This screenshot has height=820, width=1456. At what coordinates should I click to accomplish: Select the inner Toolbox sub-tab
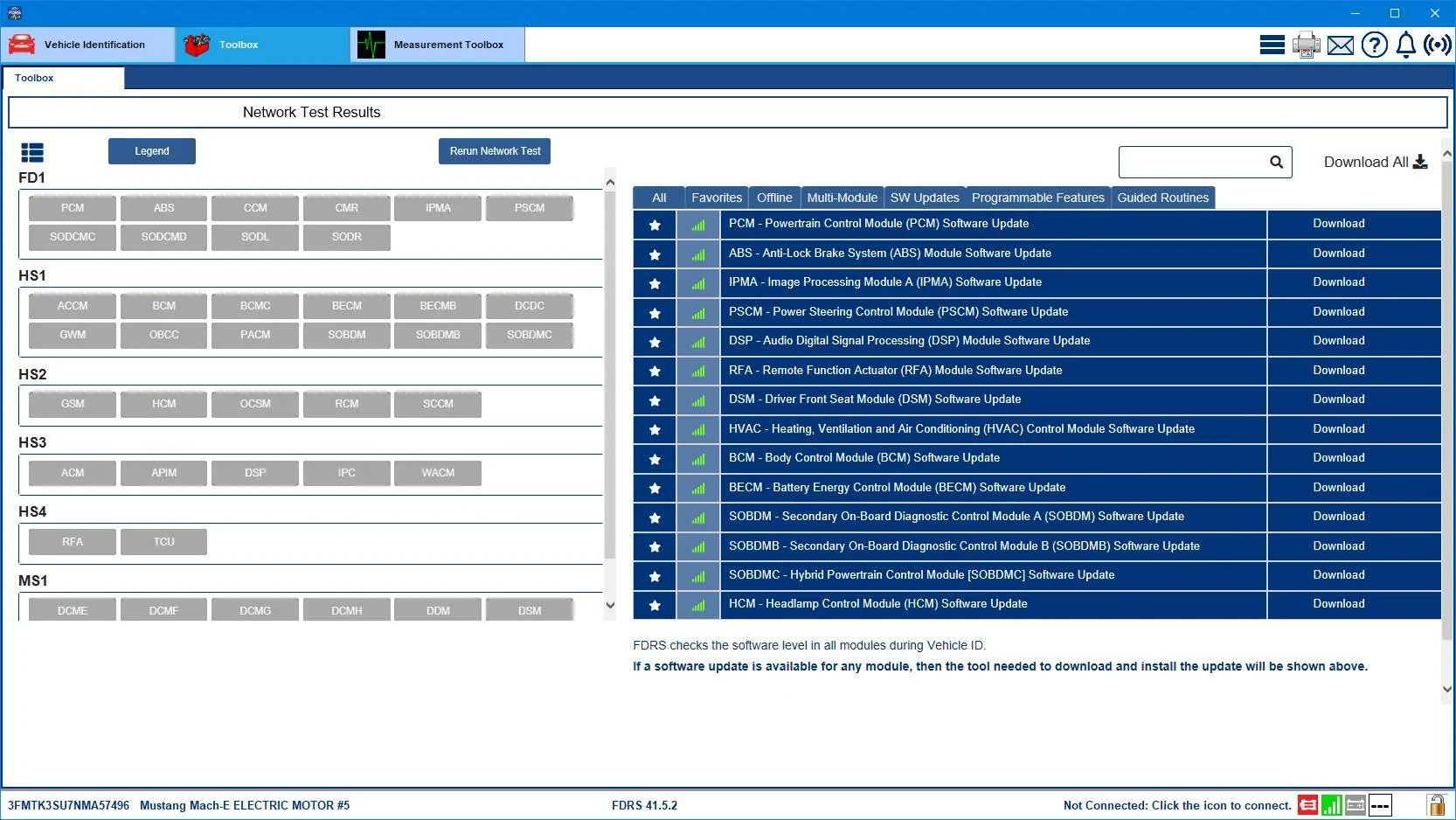point(63,78)
